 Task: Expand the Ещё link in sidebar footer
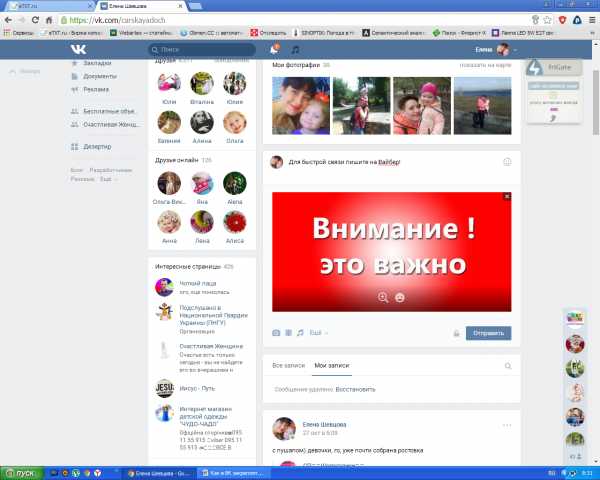pos(107,179)
